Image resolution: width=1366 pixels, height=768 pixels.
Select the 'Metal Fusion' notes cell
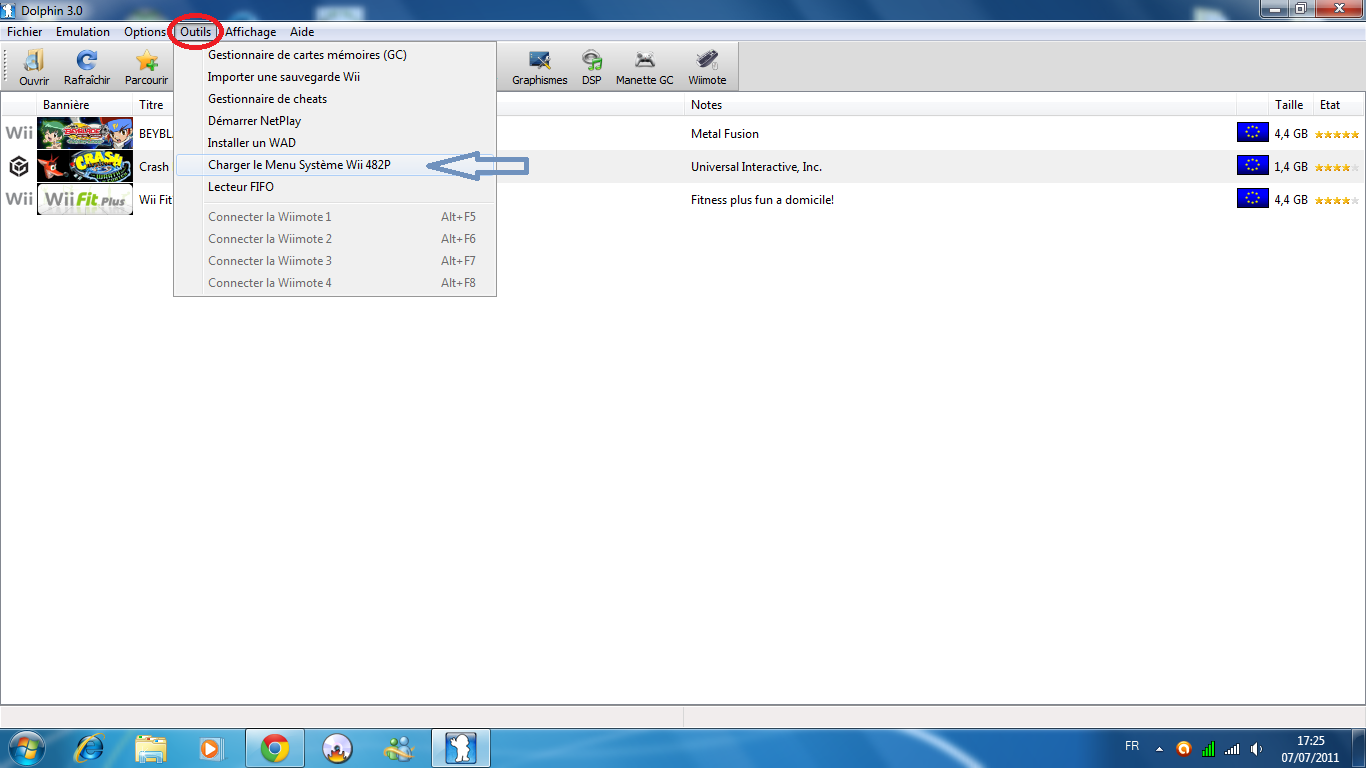point(725,134)
